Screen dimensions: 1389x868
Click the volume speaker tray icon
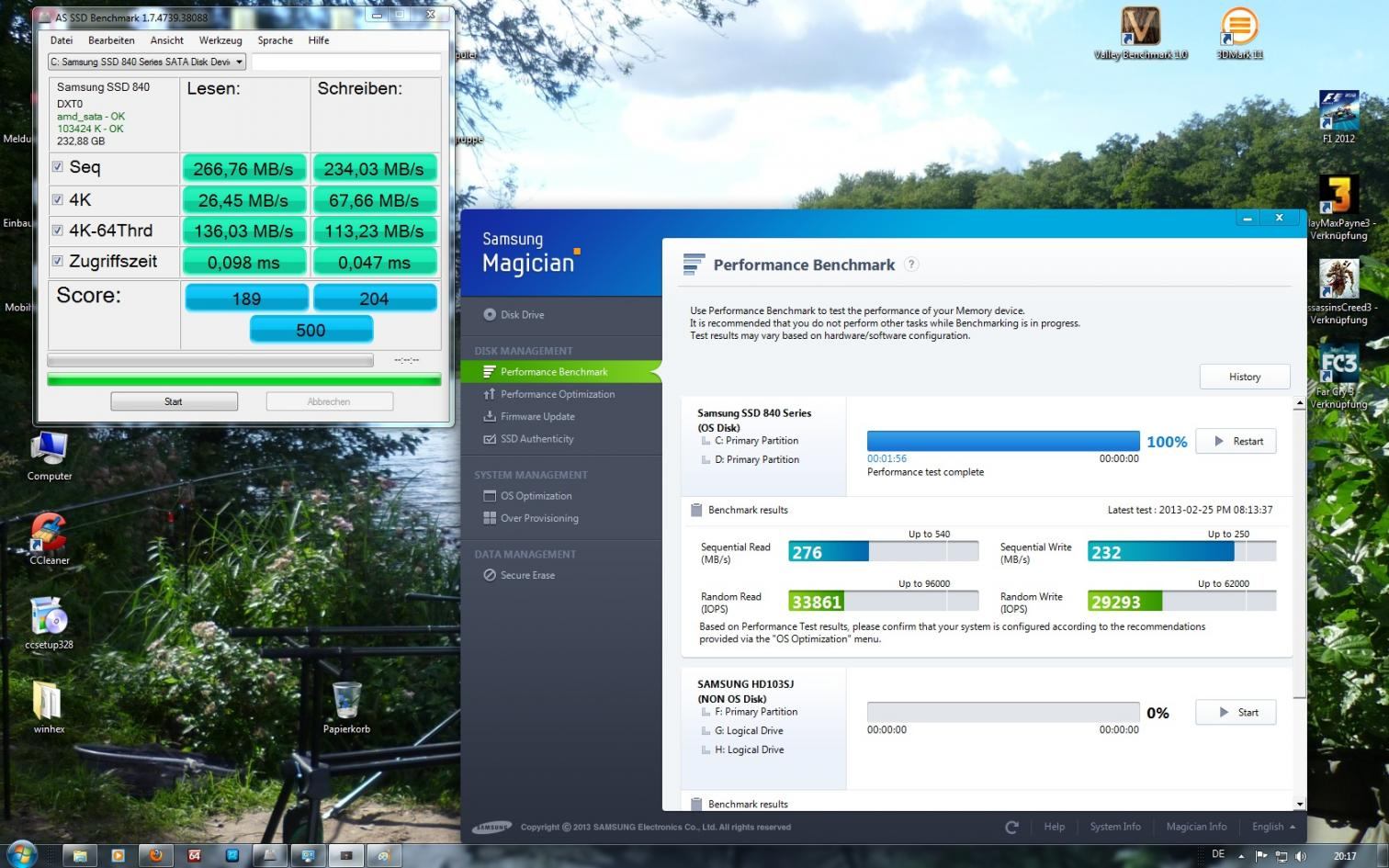(x=1301, y=856)
